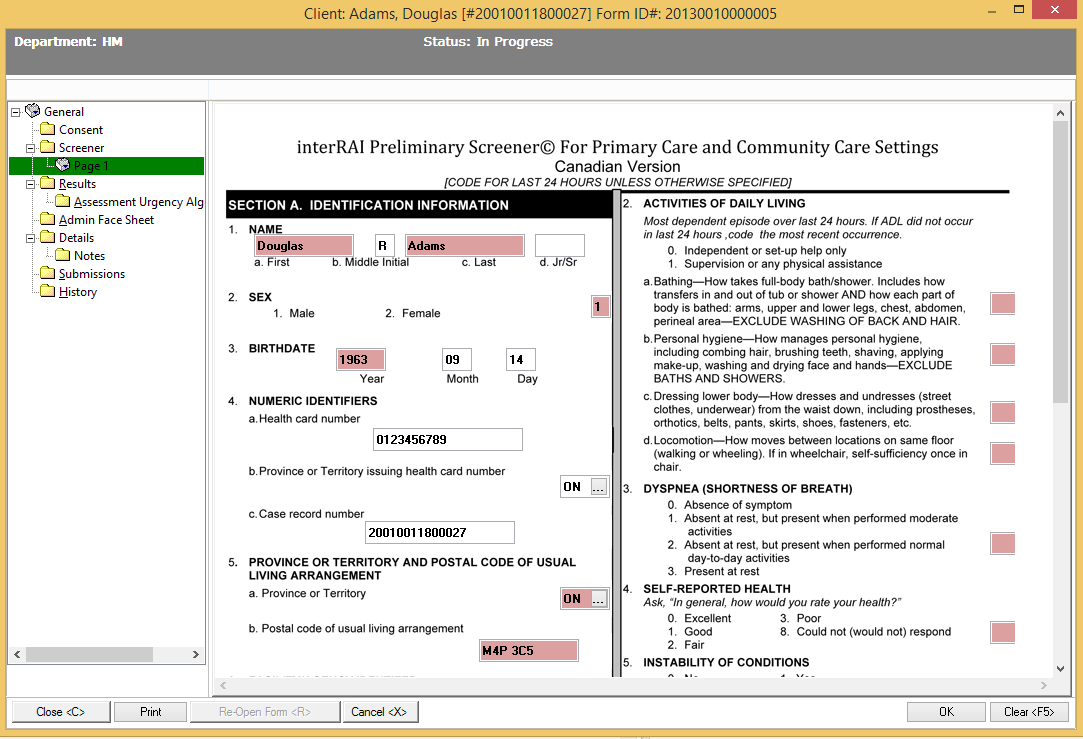Click the Admin Face Sheet folder icon
1083x739 pixels.
click(x=48, y=219)
